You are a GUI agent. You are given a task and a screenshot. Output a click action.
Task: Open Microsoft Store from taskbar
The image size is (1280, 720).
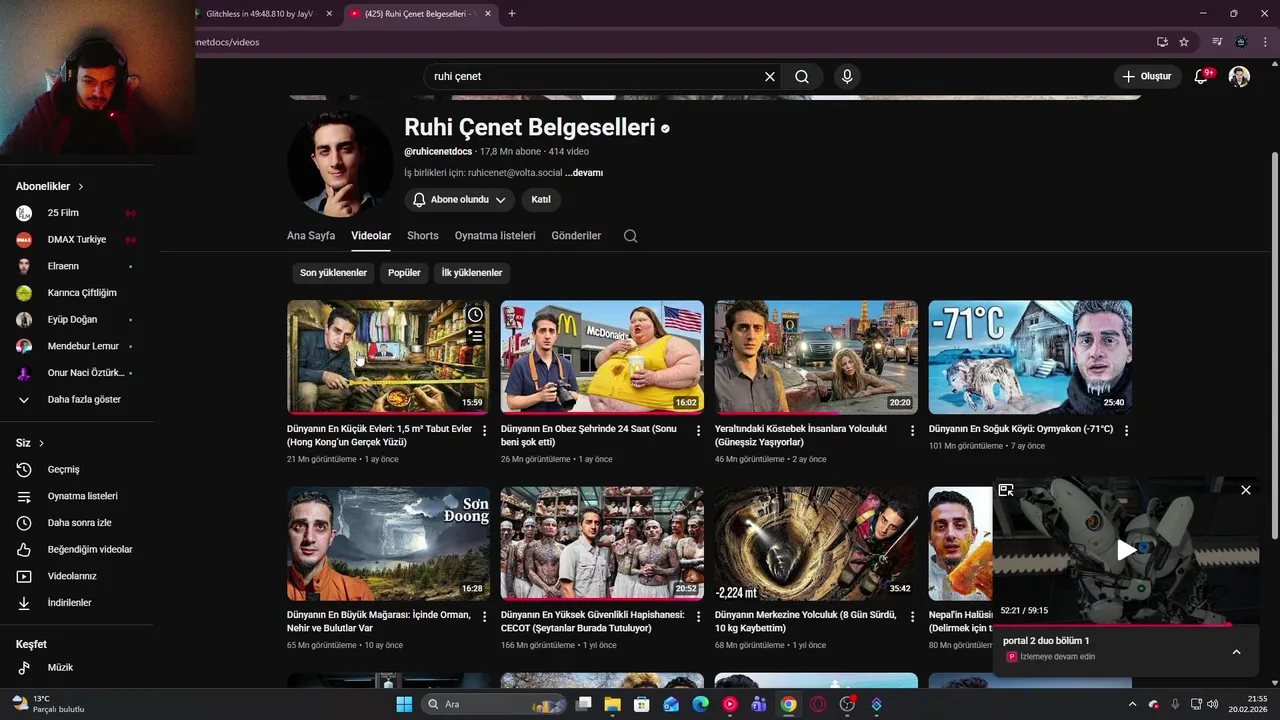(641, 704)
